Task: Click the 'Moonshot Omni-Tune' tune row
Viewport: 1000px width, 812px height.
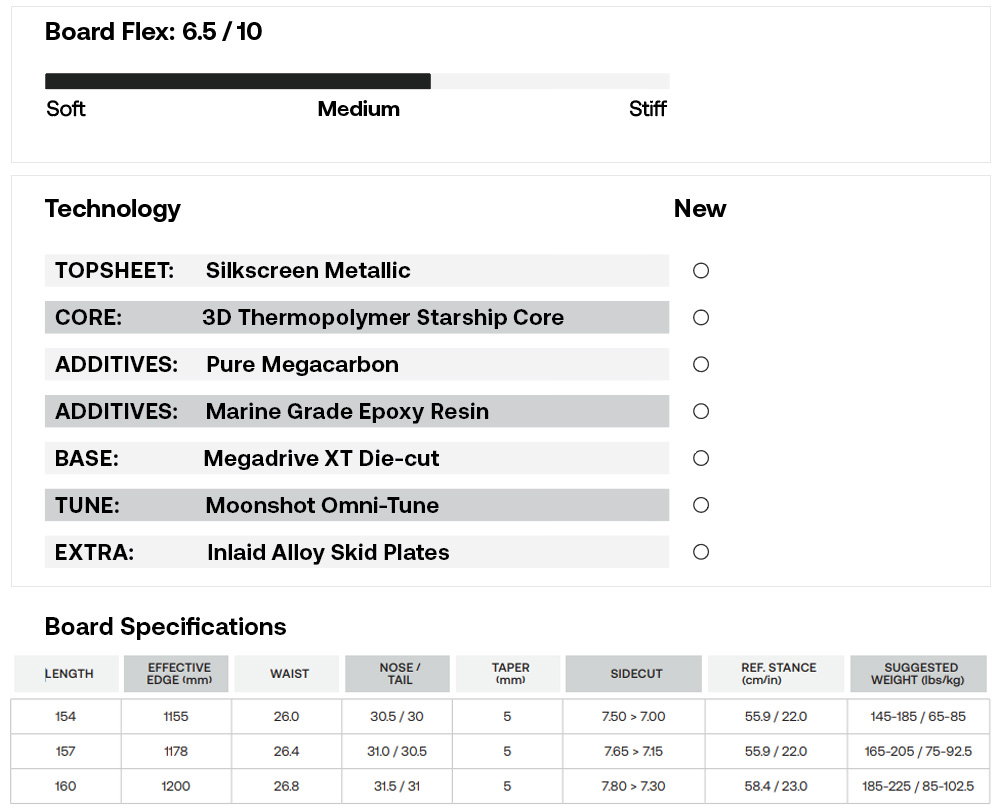Action: click(357, 505)
